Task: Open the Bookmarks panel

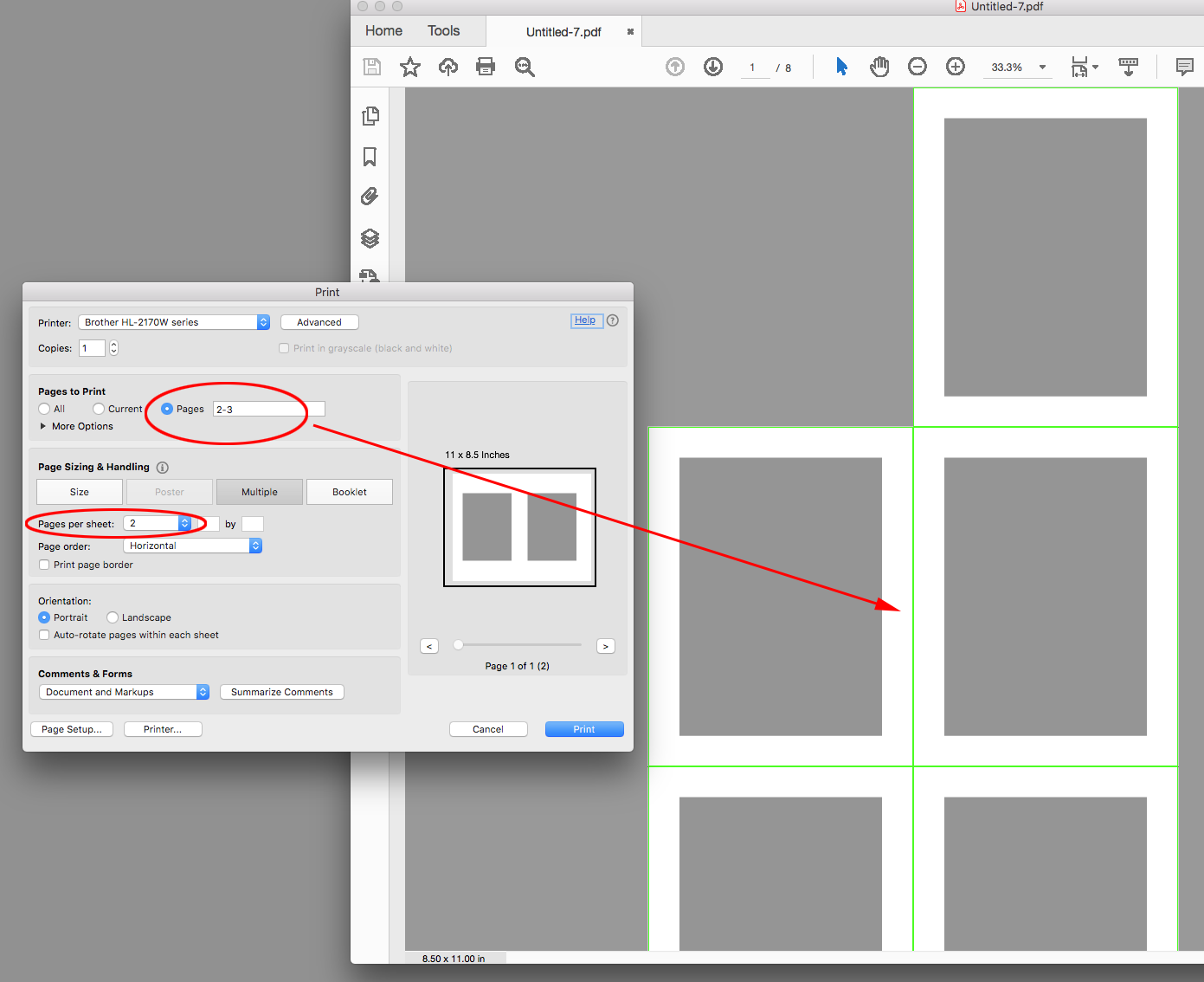Action: 370,157
